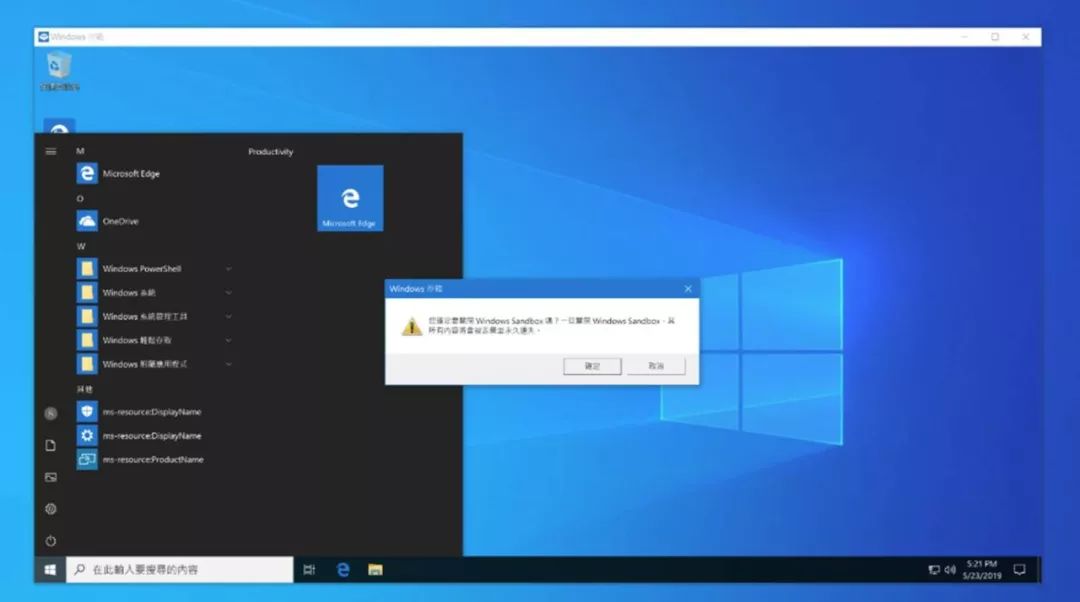The height and width of the screenshot is (602, 1080).
Task: Open the Windows 系統 folder
Action: 153,293
